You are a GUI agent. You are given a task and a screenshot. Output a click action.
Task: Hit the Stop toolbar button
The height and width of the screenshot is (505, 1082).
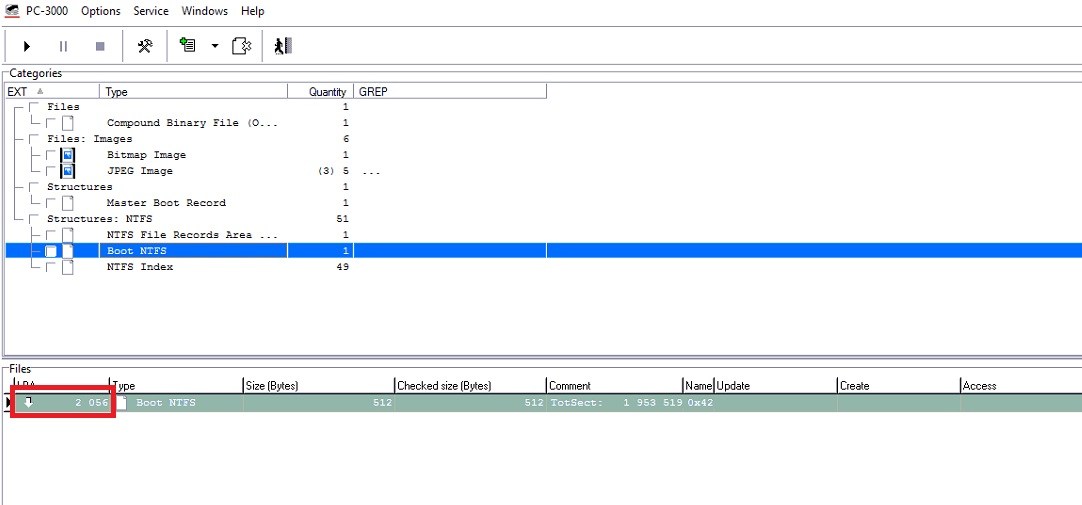click(100, 46)
